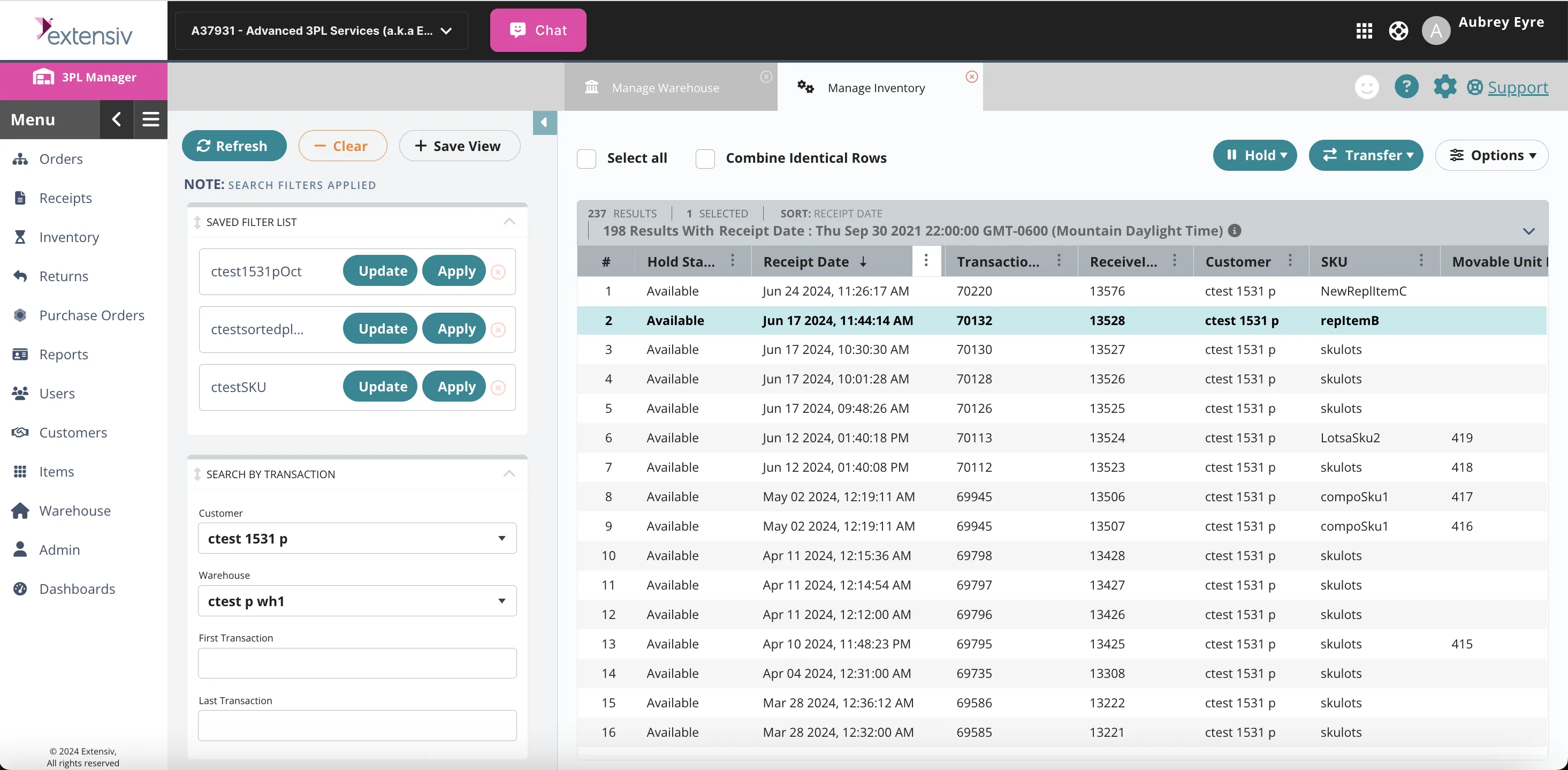Open the Support link
The height and width of the screenshot is (770, 1568).
(1517, 88)
